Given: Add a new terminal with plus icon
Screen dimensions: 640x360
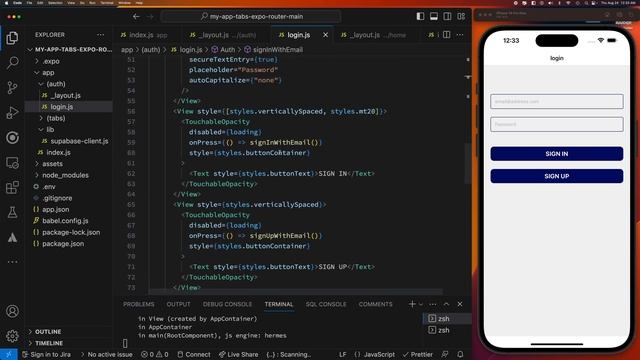Looking at the screenshot, I should coord(412,304).
